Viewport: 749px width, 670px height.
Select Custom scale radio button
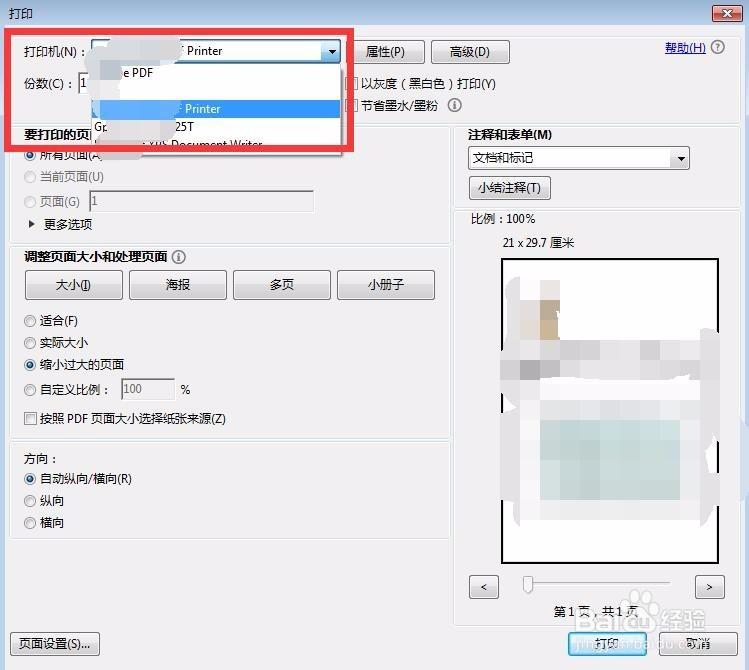point(30,390)
